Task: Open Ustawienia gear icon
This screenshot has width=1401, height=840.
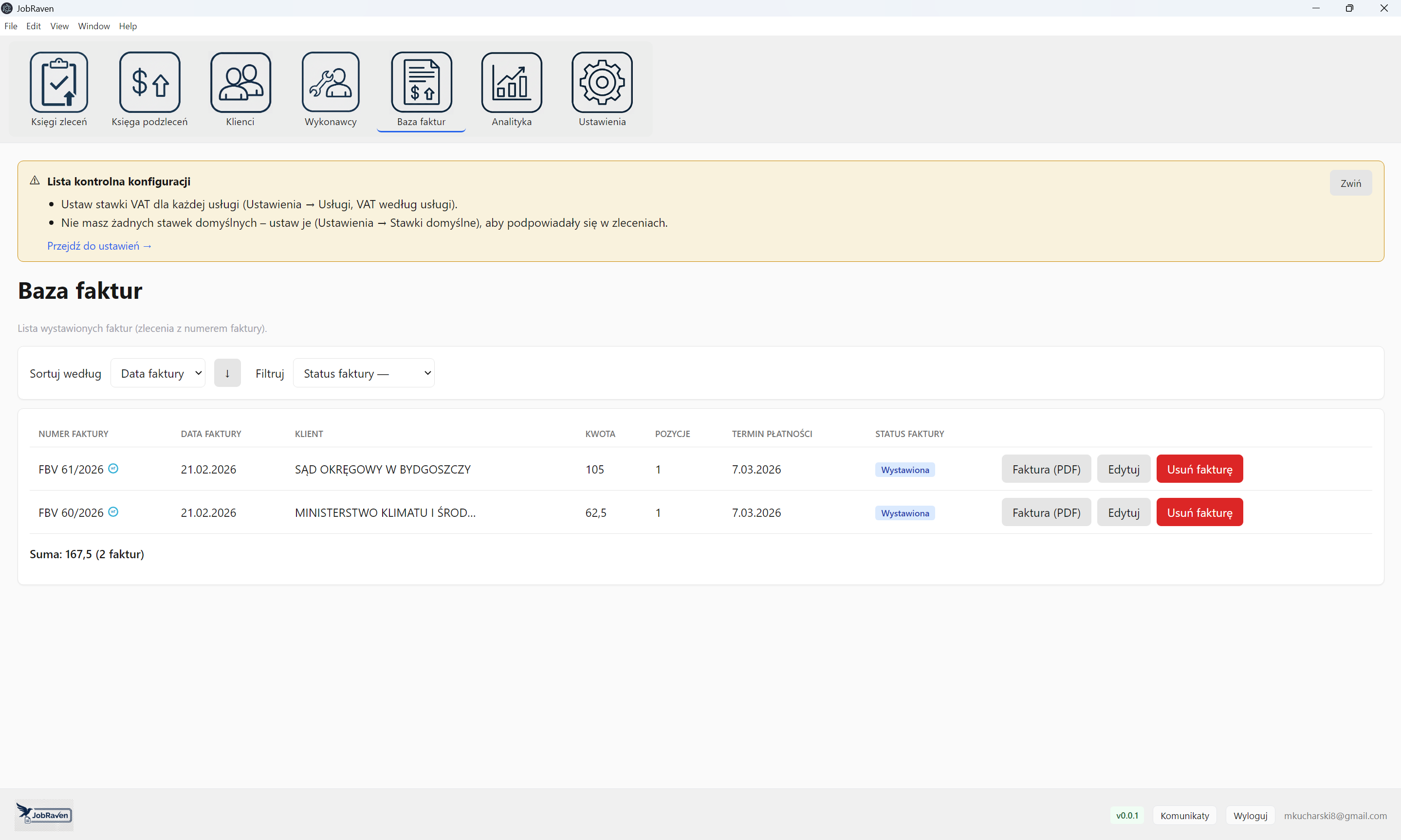Action: pos(602,83)
